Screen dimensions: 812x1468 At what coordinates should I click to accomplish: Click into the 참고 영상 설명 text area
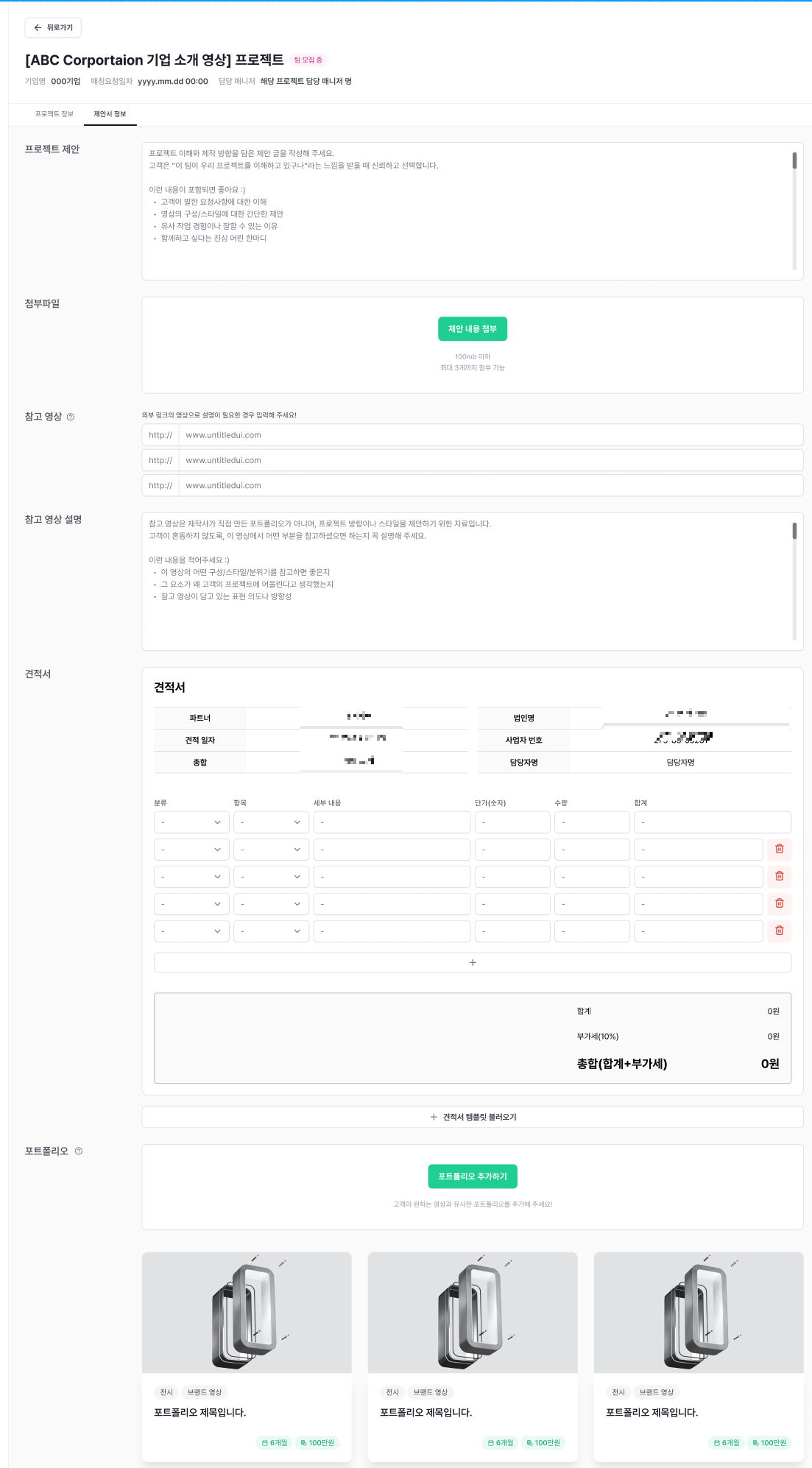tap(473, 582)
